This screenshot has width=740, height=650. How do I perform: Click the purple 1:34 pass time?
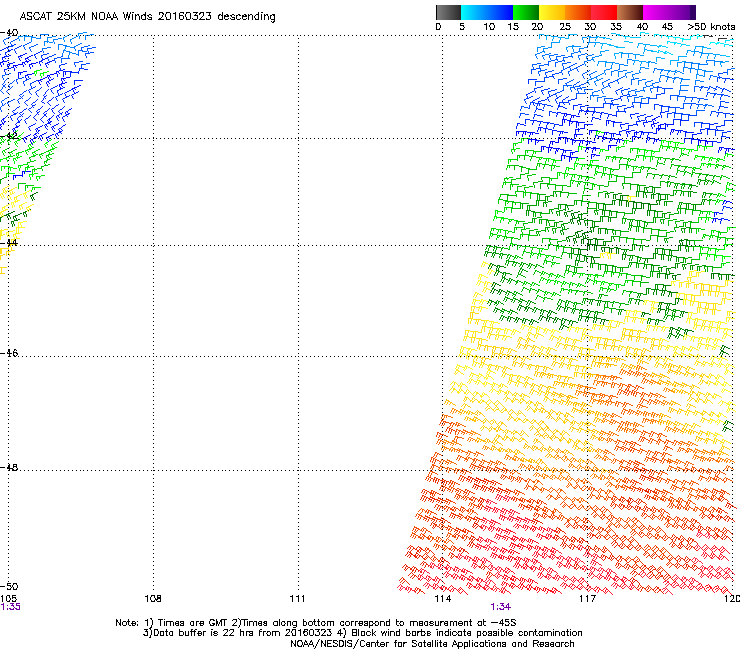(x=500, y=607)
